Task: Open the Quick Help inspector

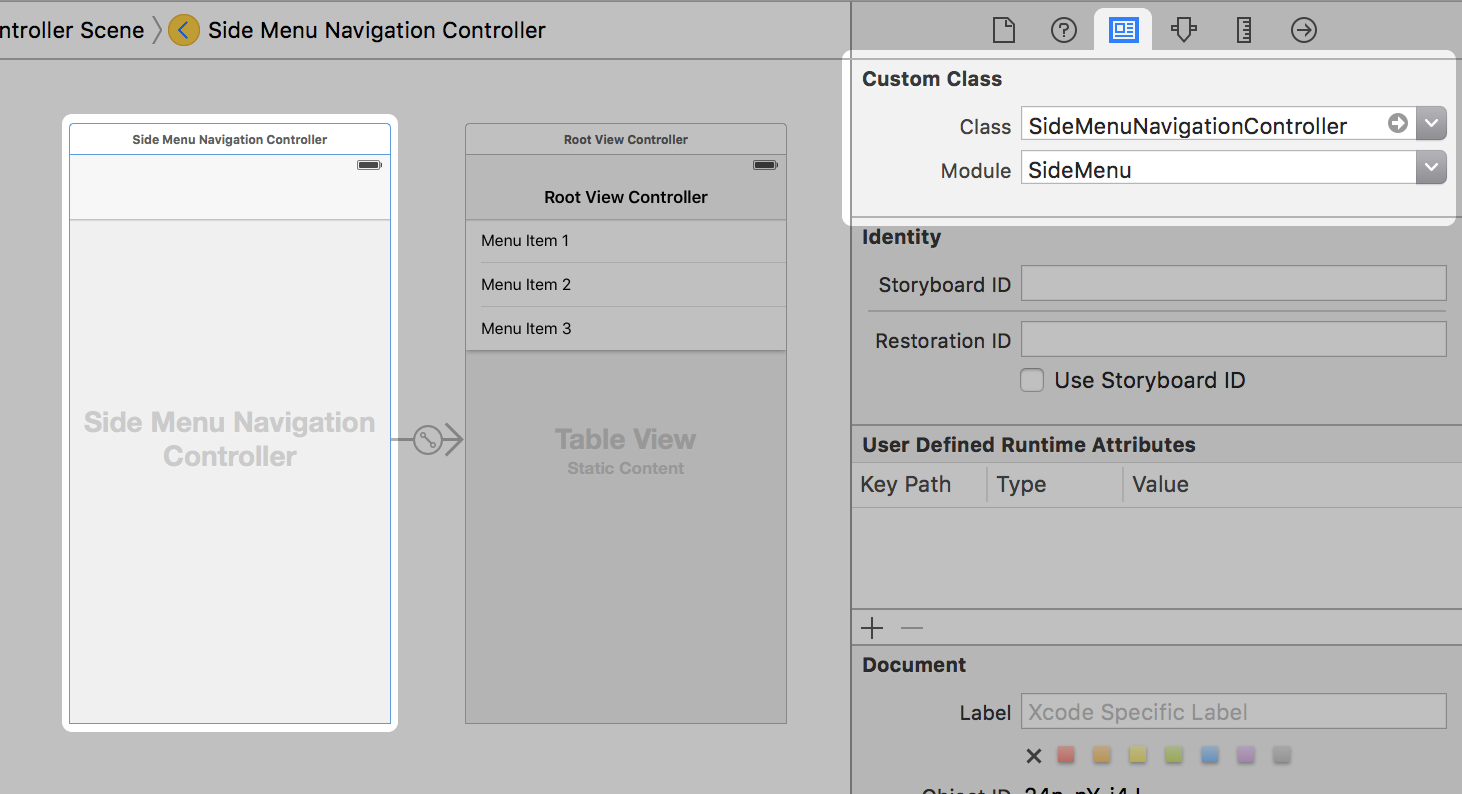Action: click(x=1063, y=30)
